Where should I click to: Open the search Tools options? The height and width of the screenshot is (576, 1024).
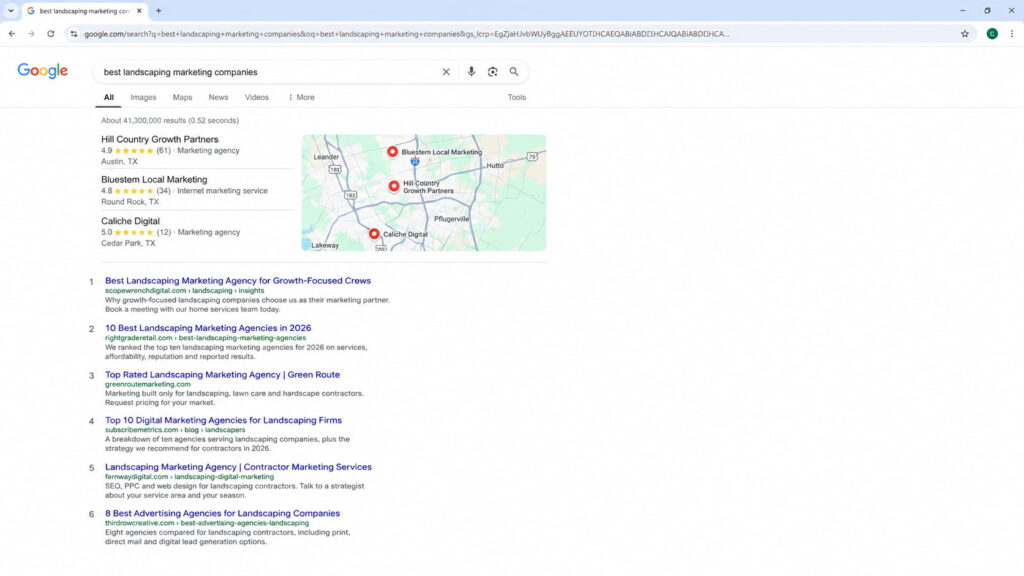click(517, 97)
